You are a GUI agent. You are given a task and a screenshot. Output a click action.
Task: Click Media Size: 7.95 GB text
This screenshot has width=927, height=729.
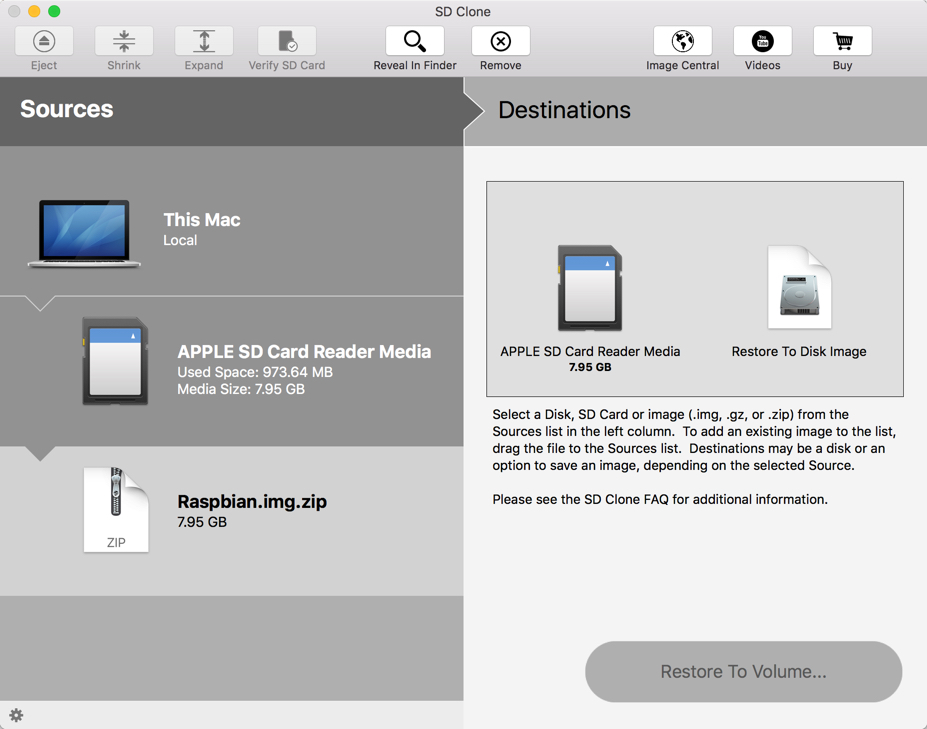coord(241,389)
